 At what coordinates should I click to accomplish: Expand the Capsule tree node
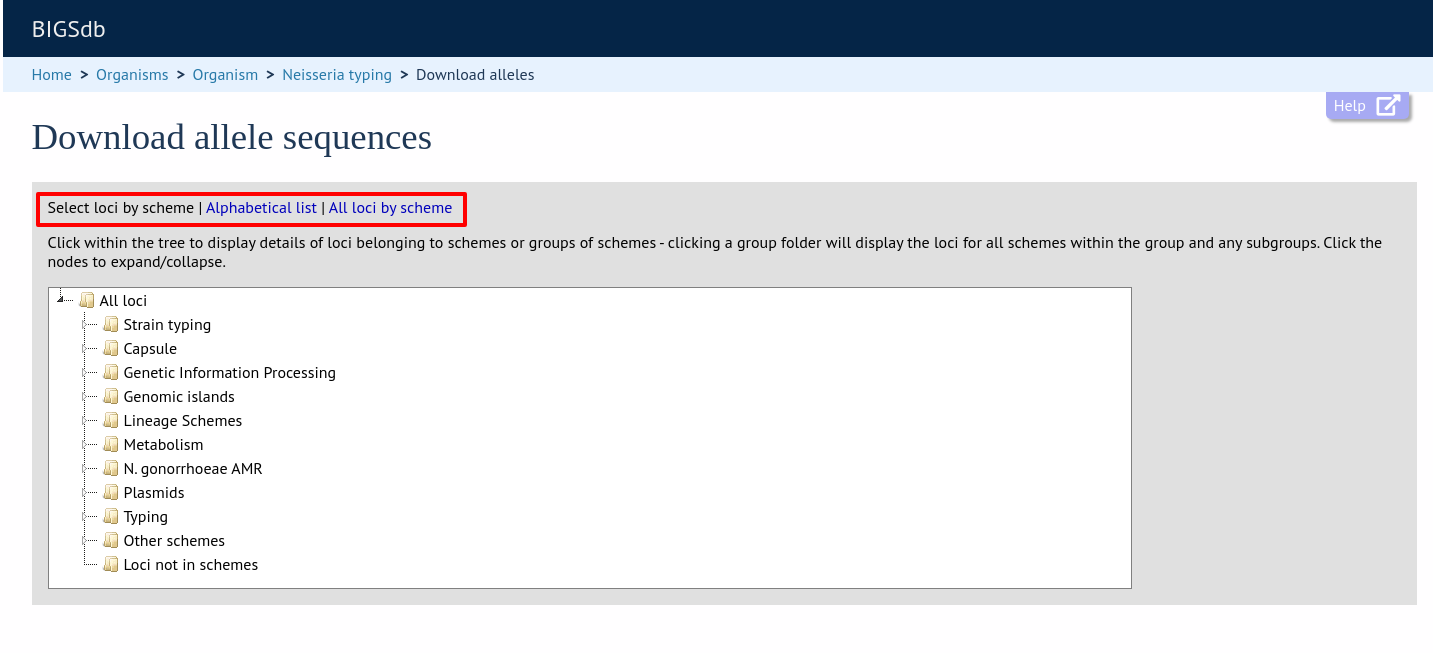pos(85,348)
